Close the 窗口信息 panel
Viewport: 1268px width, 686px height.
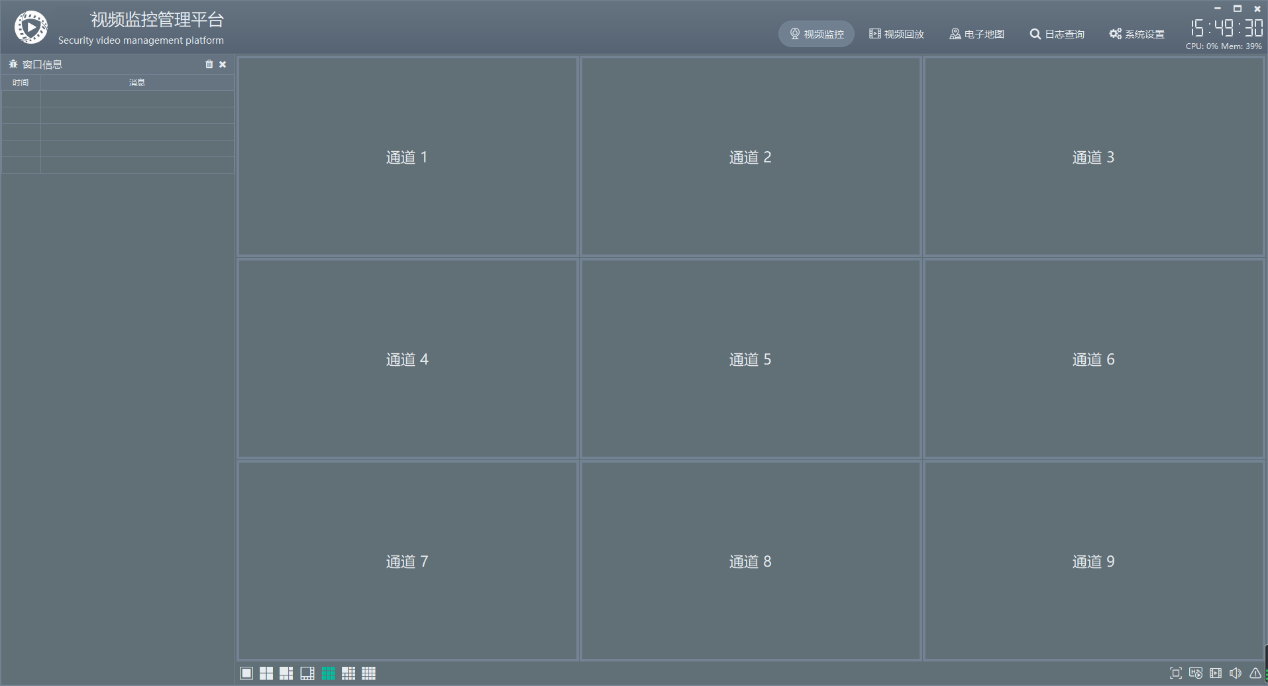pyautogui.click(x=223, y=64)
